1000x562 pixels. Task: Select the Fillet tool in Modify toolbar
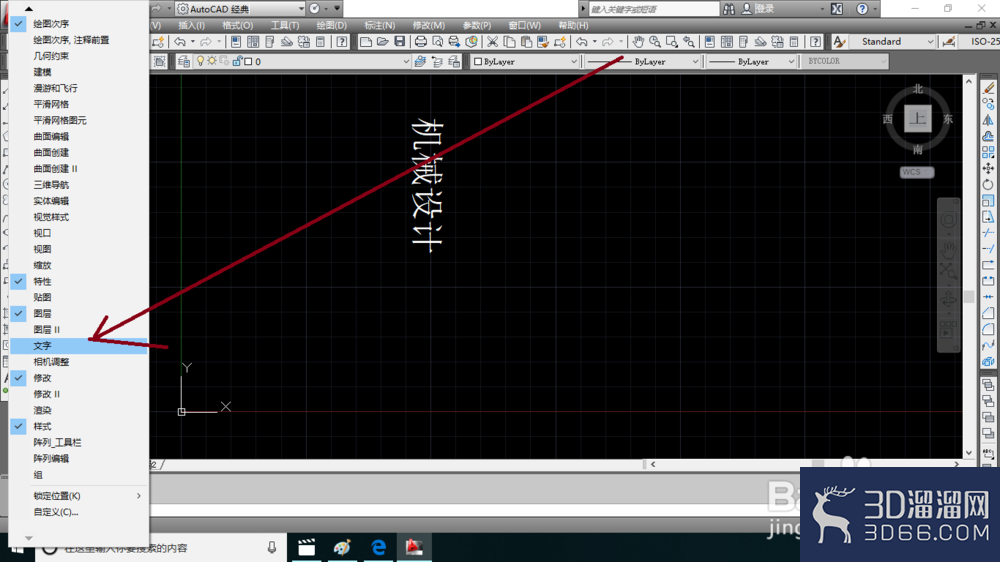tap(988, 329)
